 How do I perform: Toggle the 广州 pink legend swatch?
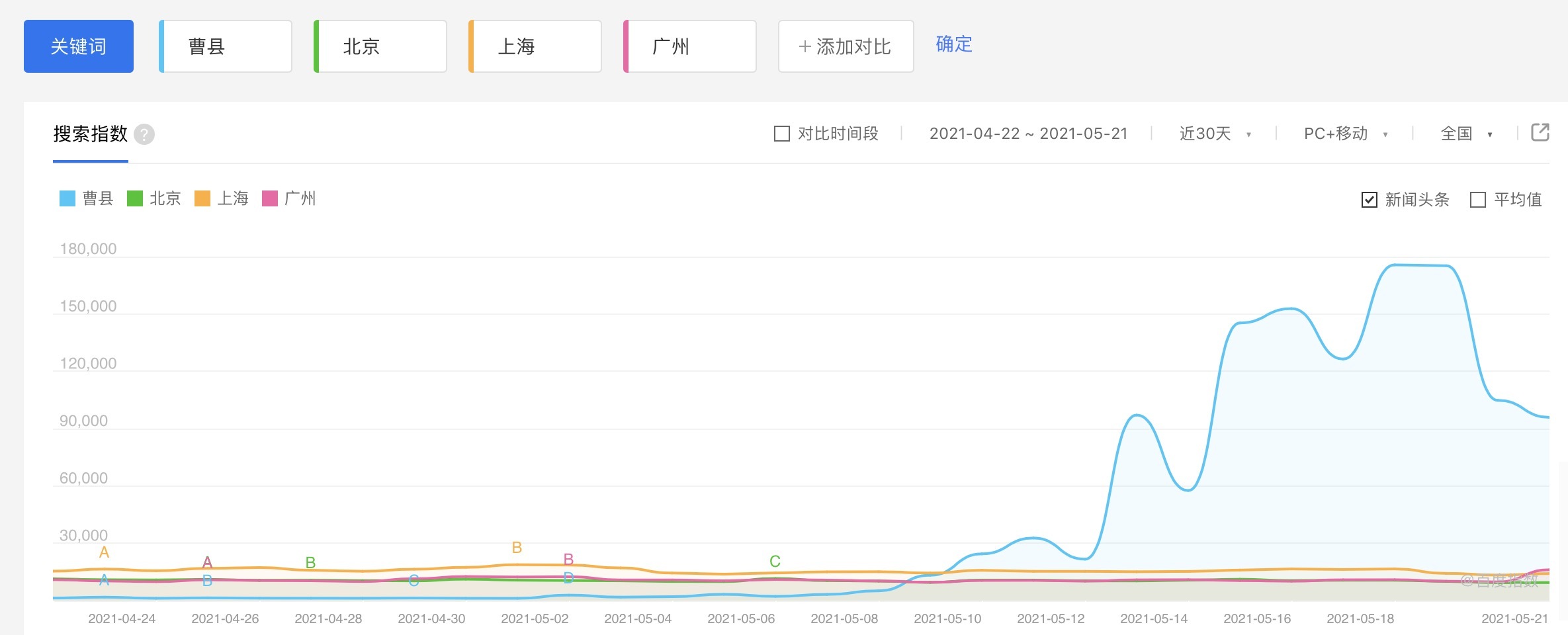270,198
